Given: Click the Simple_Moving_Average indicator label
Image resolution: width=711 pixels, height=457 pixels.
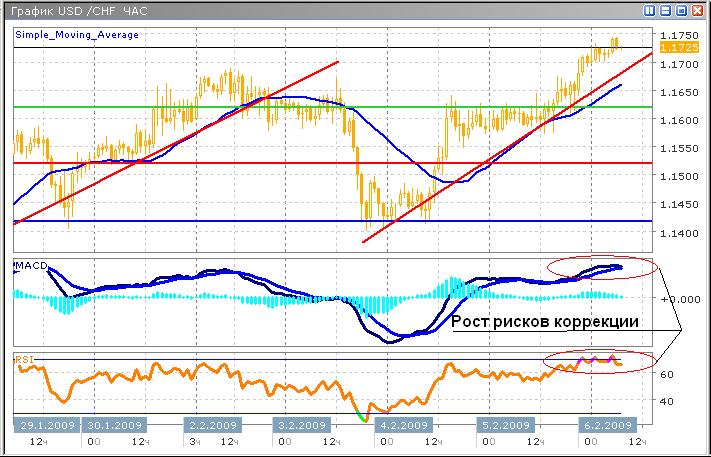Looking at the screenshot, I should coord(77,35).
